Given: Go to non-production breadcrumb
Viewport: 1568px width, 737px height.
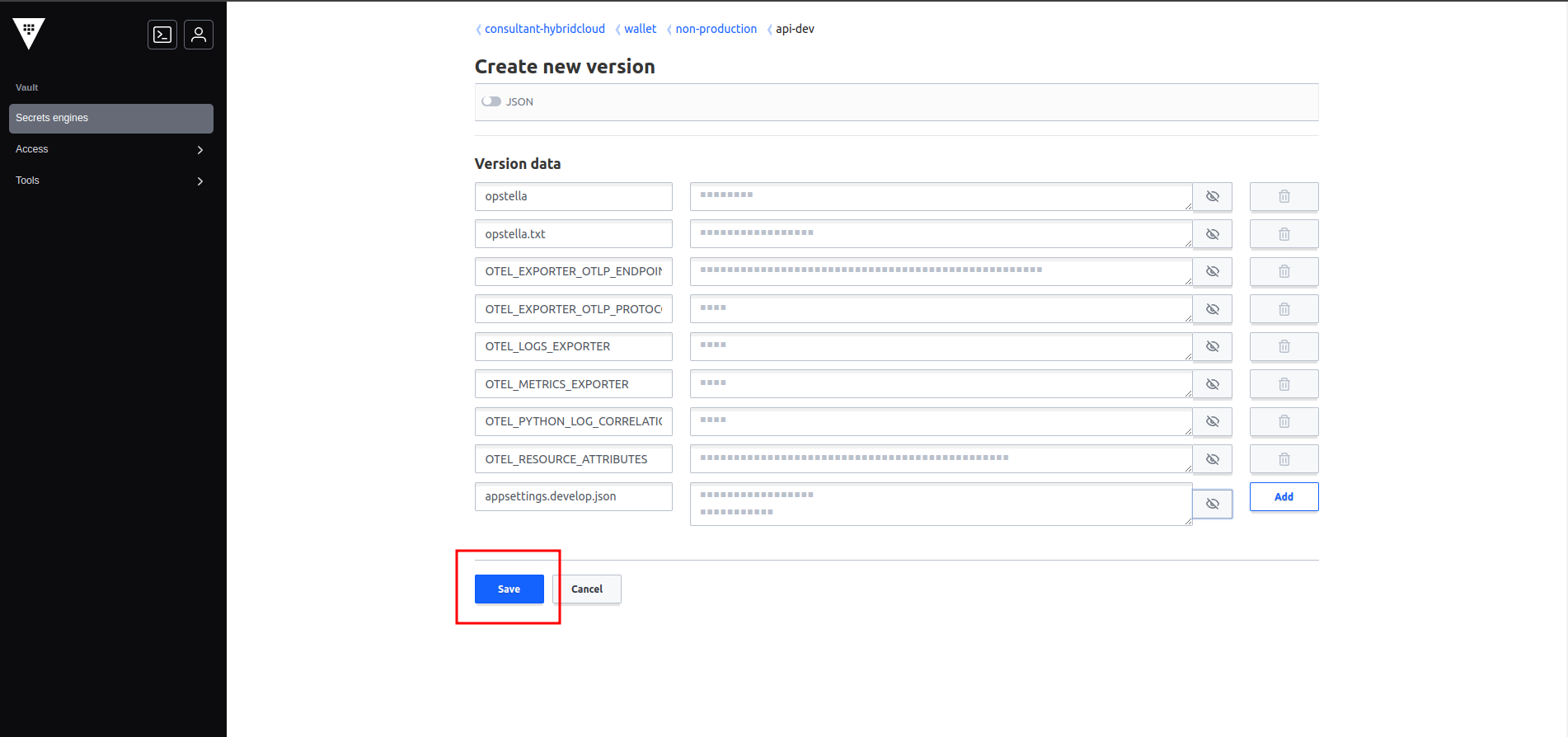Looking at the screenshot, I should click(x=716, y=29).
